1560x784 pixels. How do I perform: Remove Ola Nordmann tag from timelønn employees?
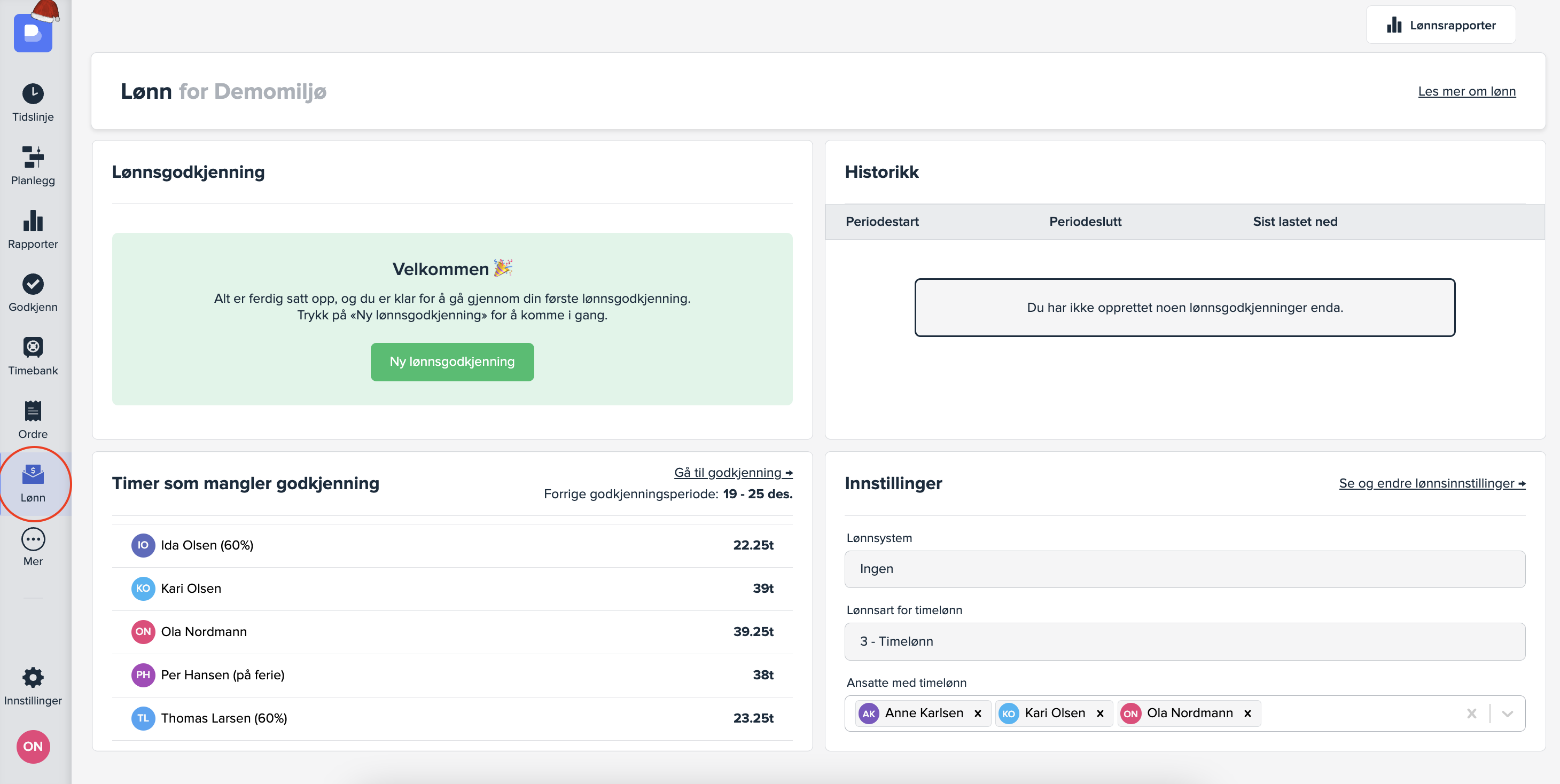click(x=1247, y=713)
